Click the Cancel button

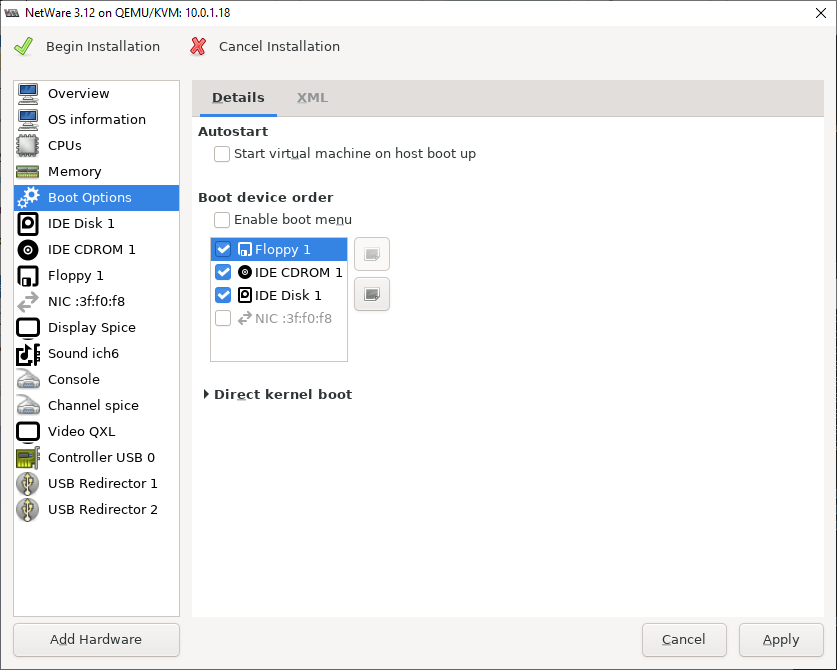[684, 640]
